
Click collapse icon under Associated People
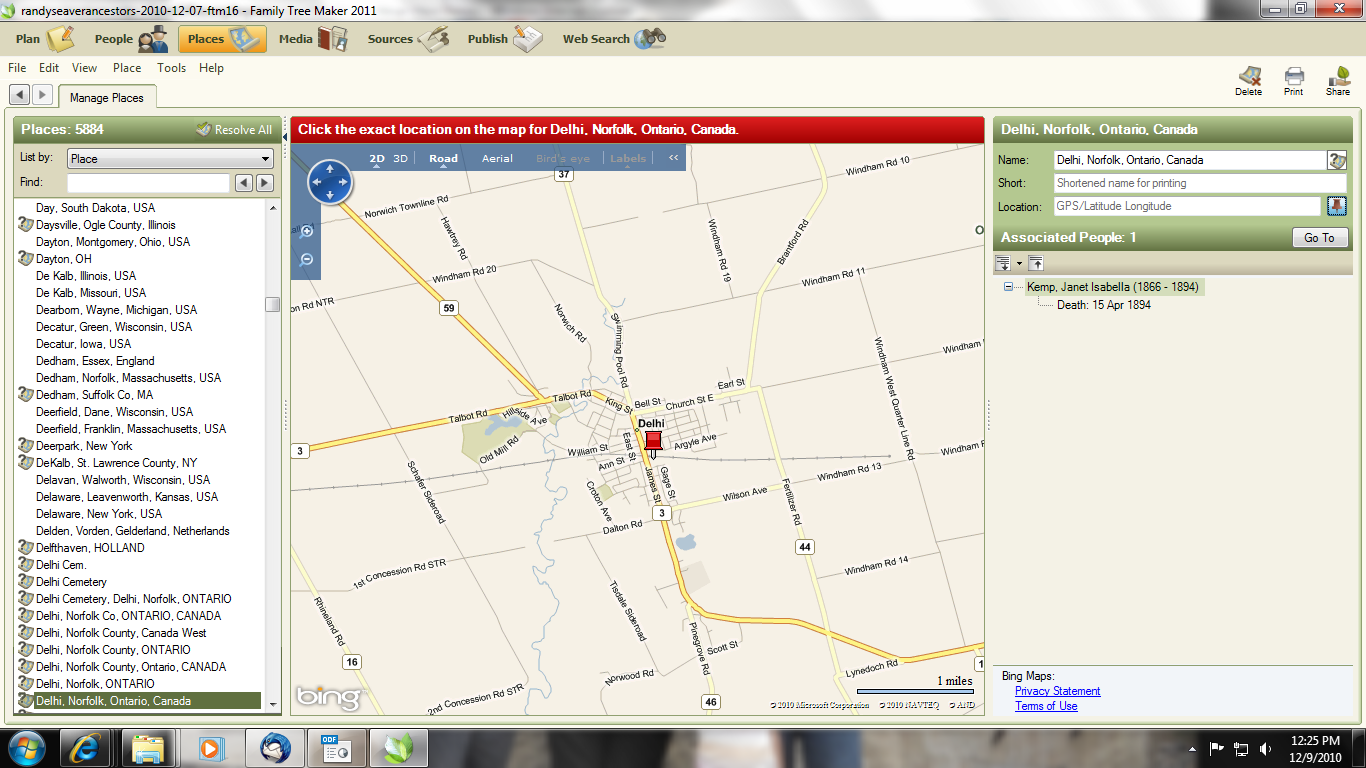pyautogui.click(x=1036, y=263)
